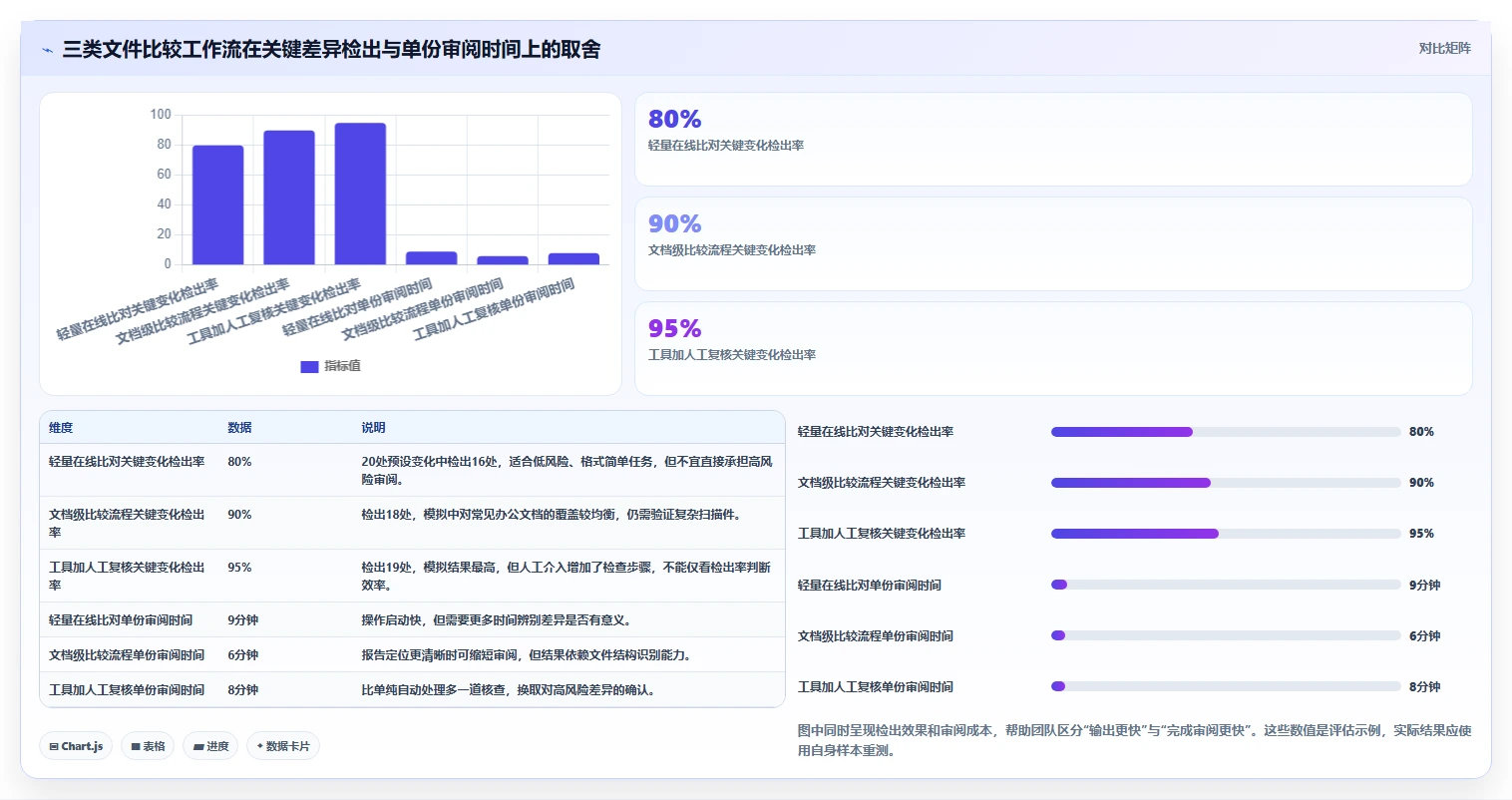Viewport: 1512px width, 800px height.
Task: Click the 95% value in the table
Action: click(x=239, y=568)
